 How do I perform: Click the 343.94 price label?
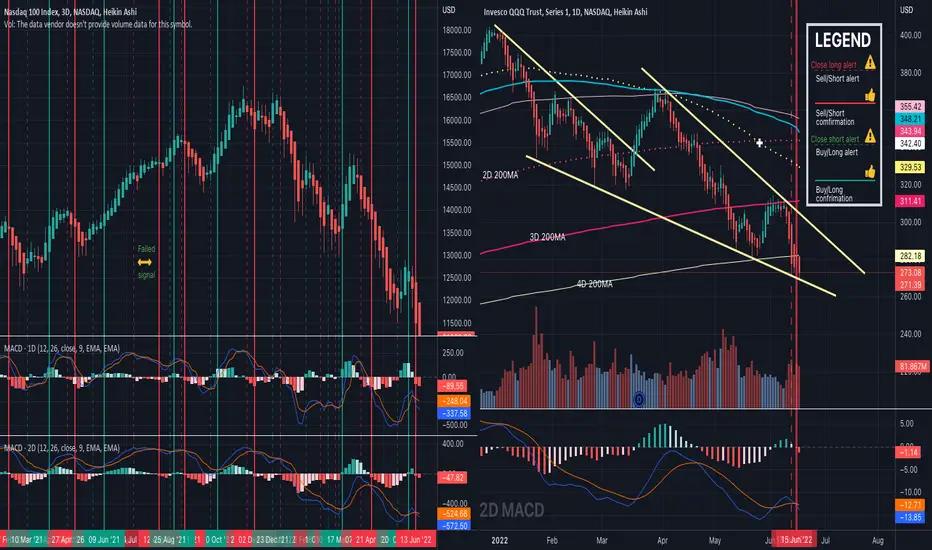[x=910, y=131]
